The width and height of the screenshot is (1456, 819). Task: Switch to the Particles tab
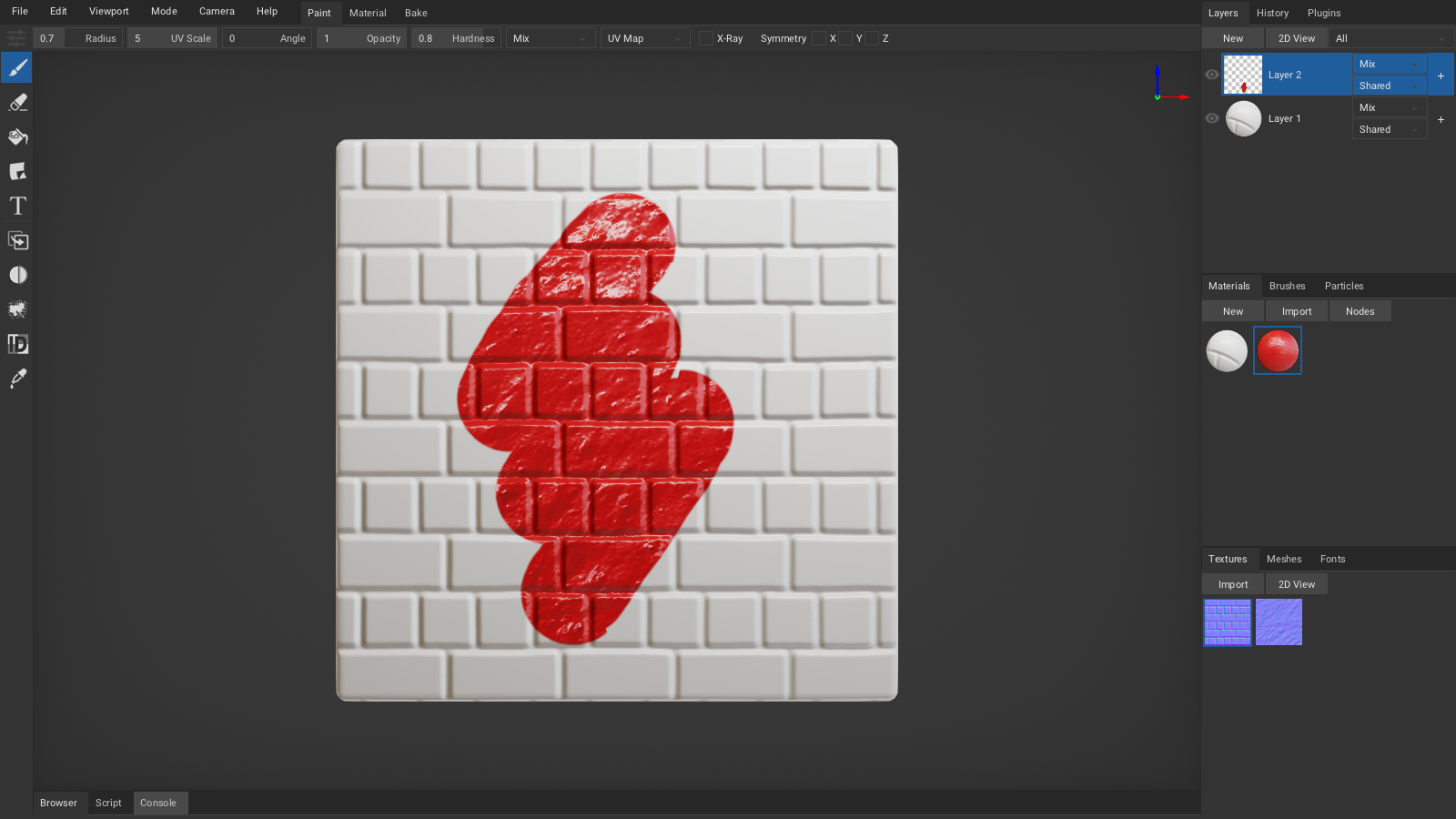[1344, 286]
